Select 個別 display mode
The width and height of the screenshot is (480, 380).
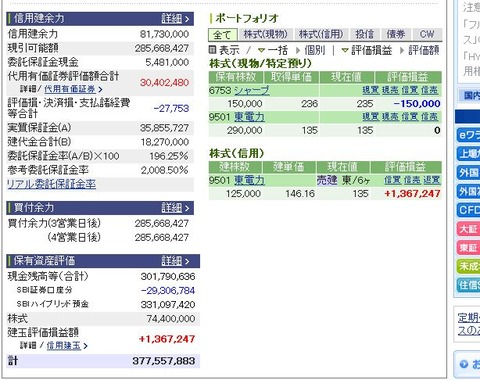point(315,50)
